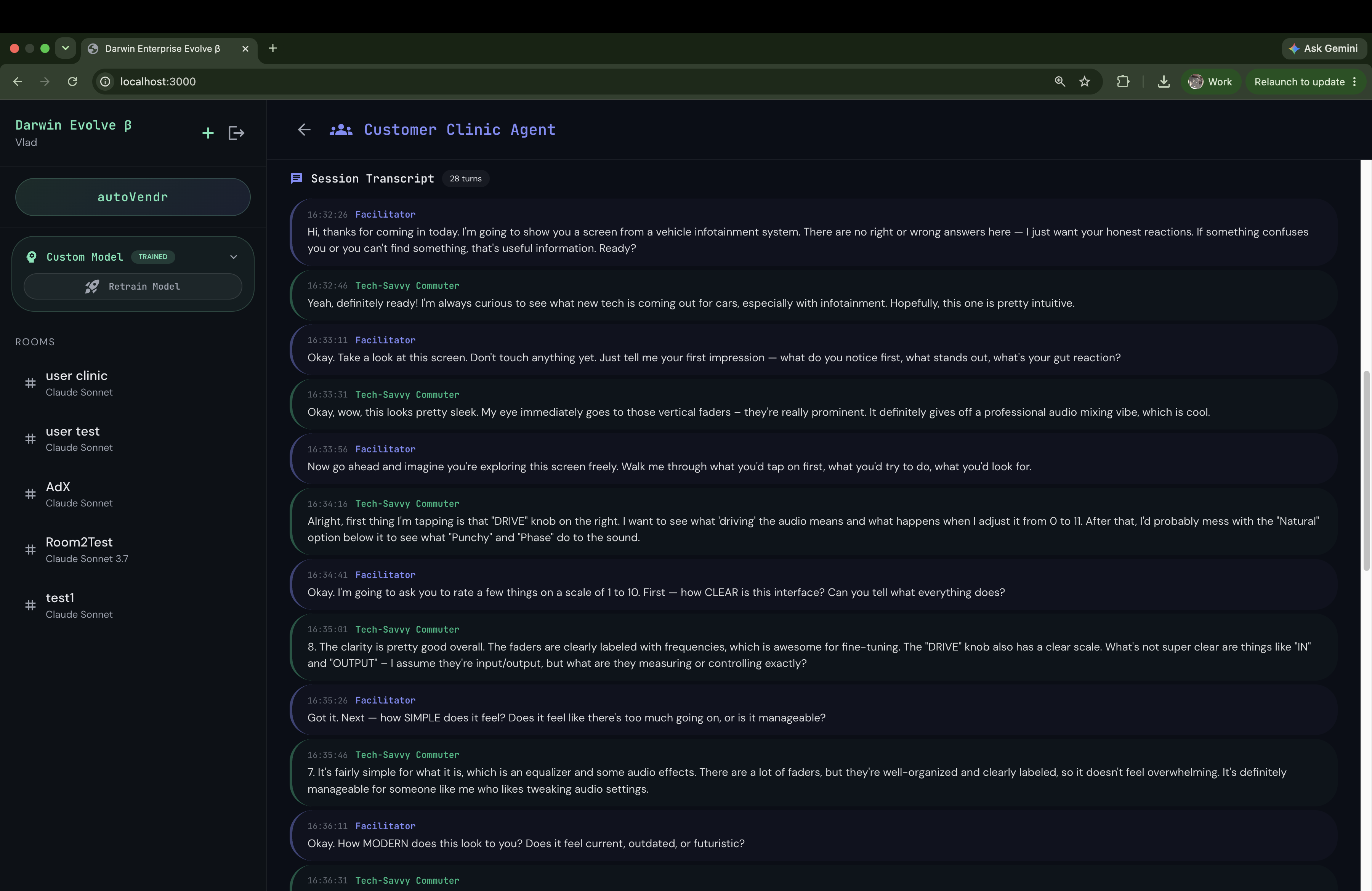Click the Custom Model brain icon
This screenshot has width=1372, height=891.
point(32,257)
